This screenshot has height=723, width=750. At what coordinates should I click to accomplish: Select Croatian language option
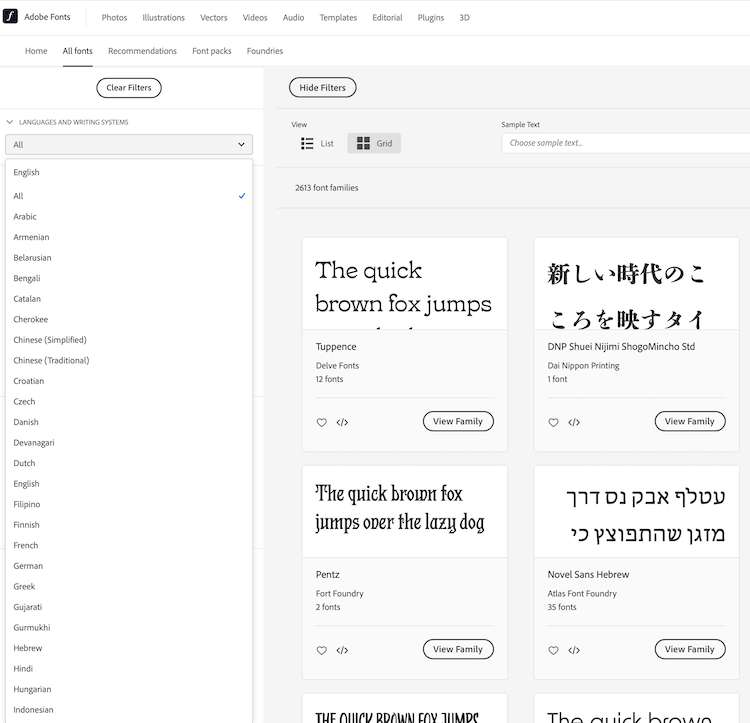click(129, 381)
